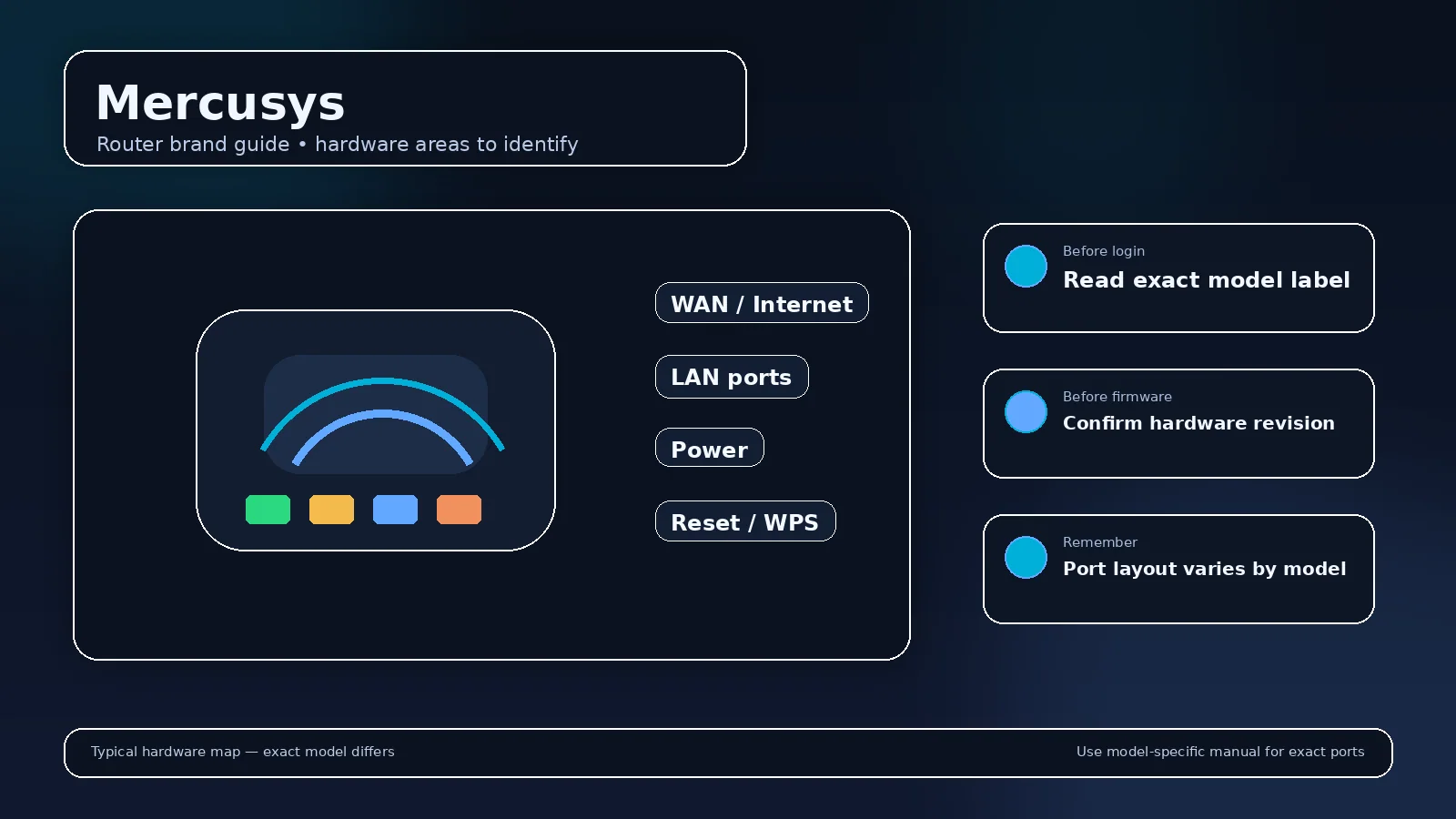Image resolution: width=1456 pixels, height=819 pixels.
Task: Click 'Use model-specific manual for exact ports'
Action: (1220, 752)
